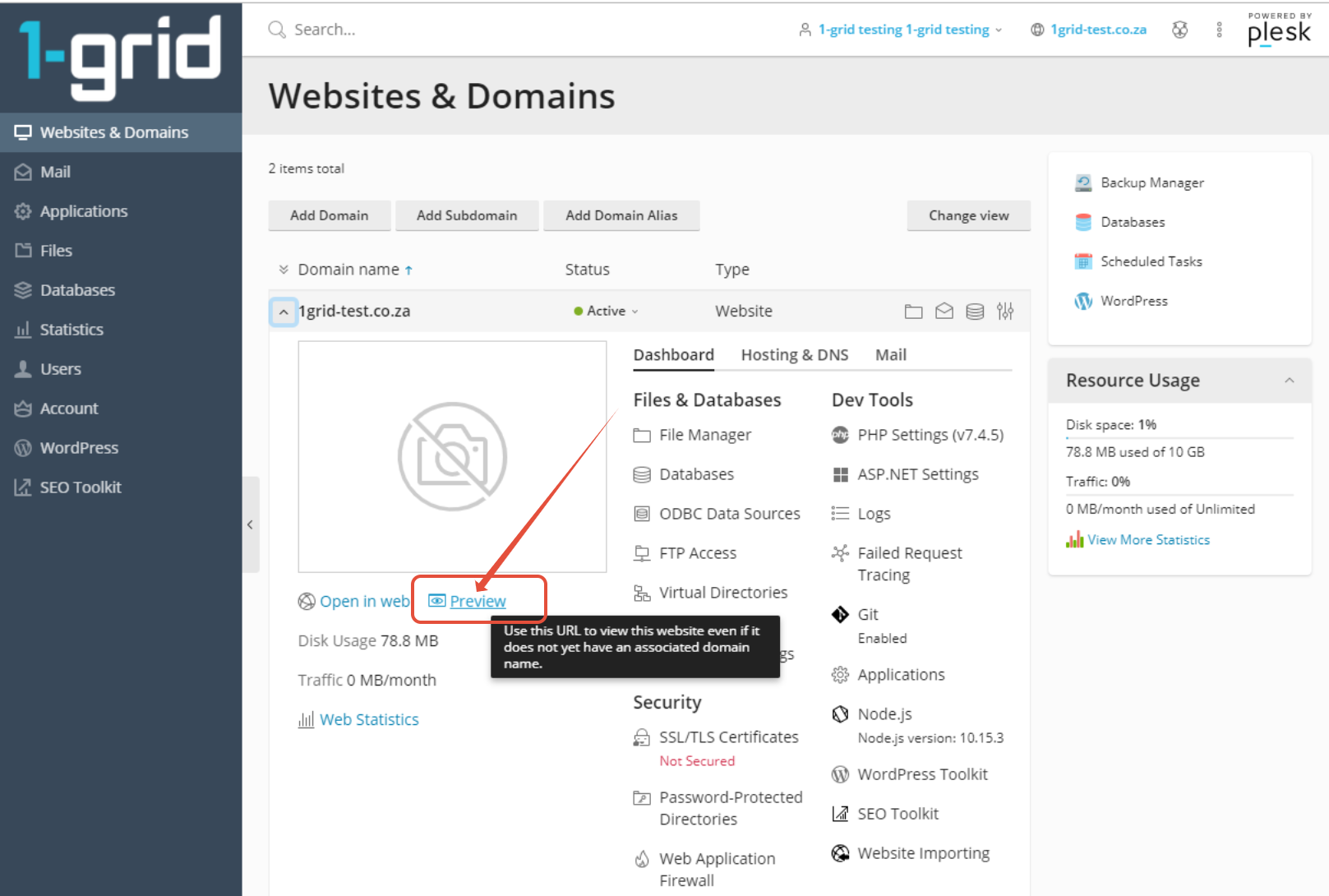Screen dimensions: 1329x896
Task: Click the ASP.NET Settings windows icon
Action: tap(840, 474)
